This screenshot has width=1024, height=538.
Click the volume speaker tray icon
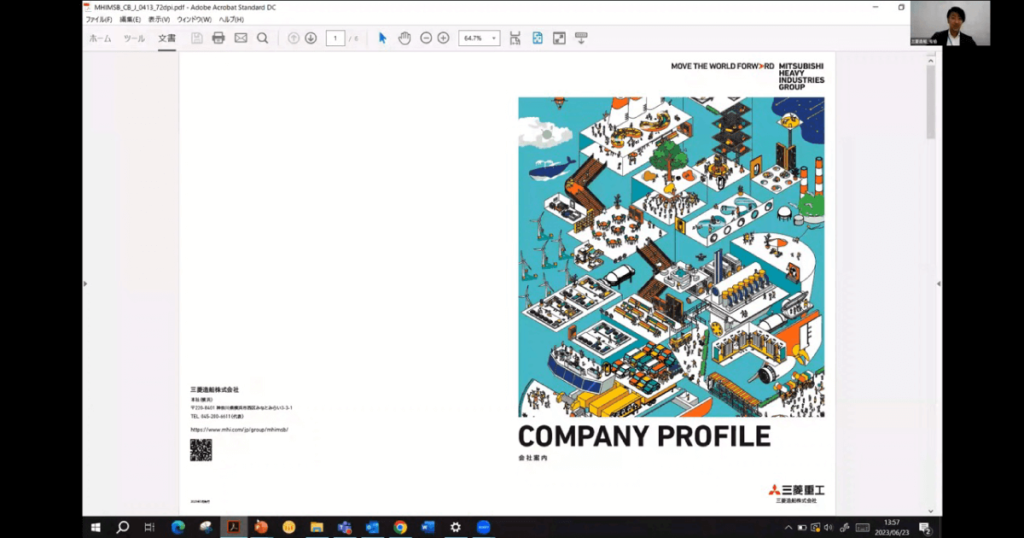(x=829, y=528)
